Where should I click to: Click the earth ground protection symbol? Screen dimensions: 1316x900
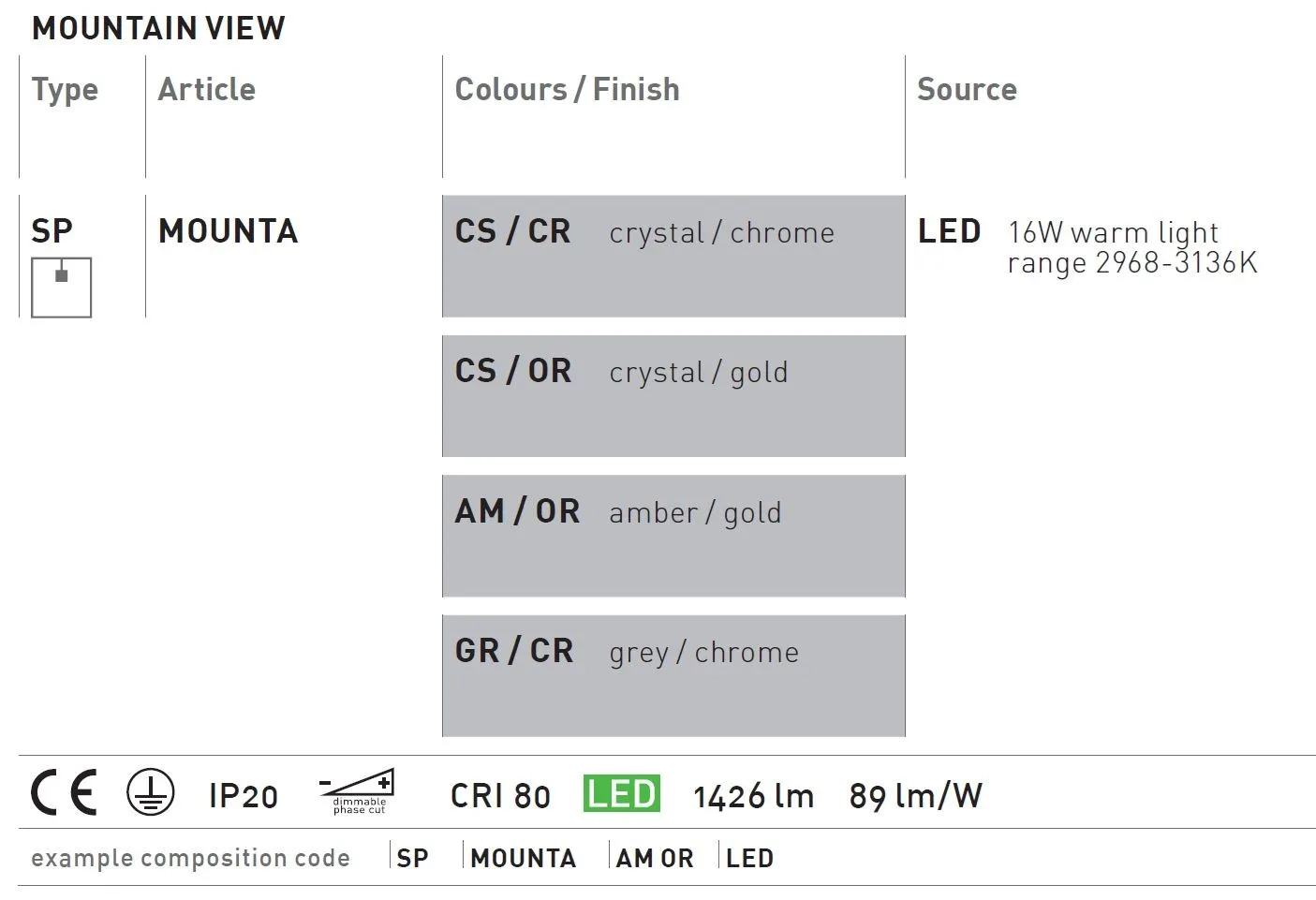[x=150, y=793]
